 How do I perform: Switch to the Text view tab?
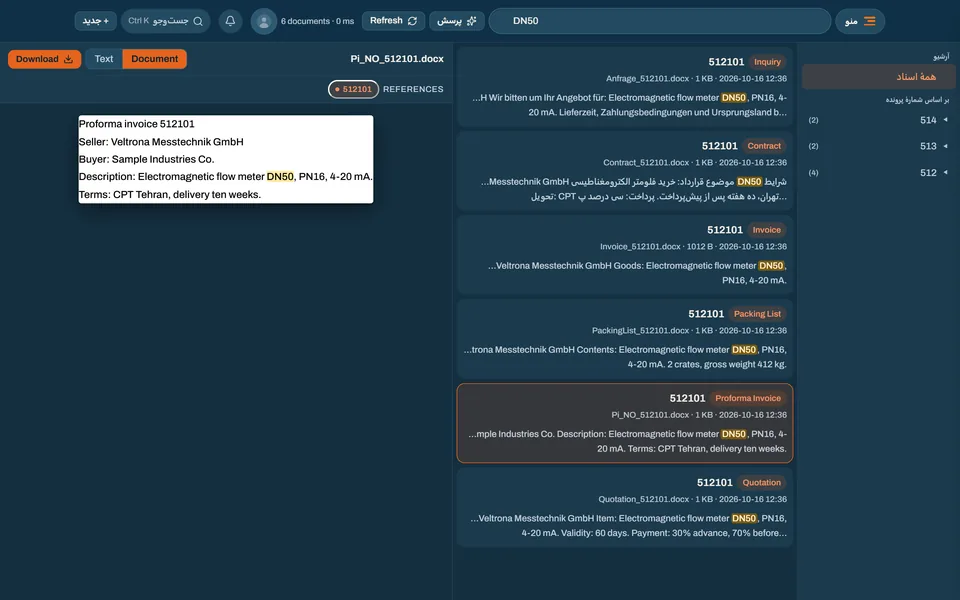click(x=103, y=59)
